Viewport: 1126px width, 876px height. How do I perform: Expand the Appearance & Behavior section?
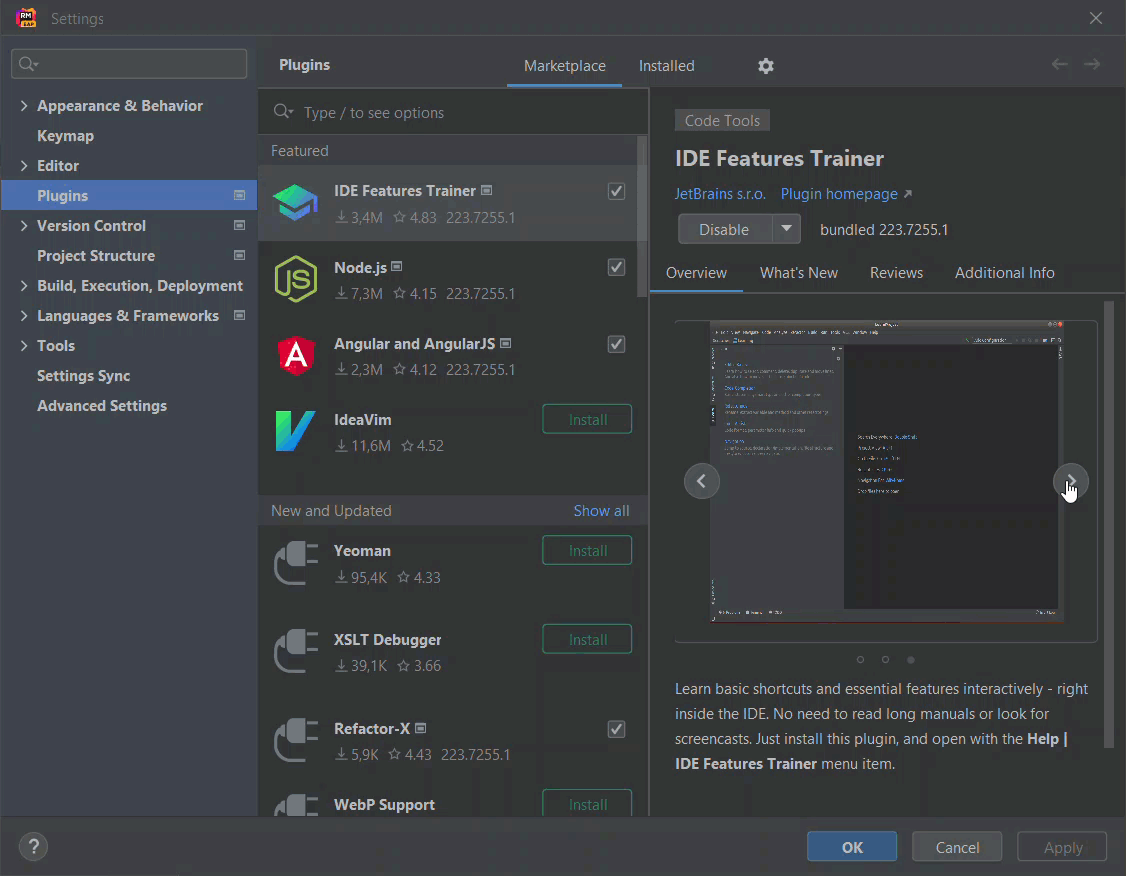24,106
